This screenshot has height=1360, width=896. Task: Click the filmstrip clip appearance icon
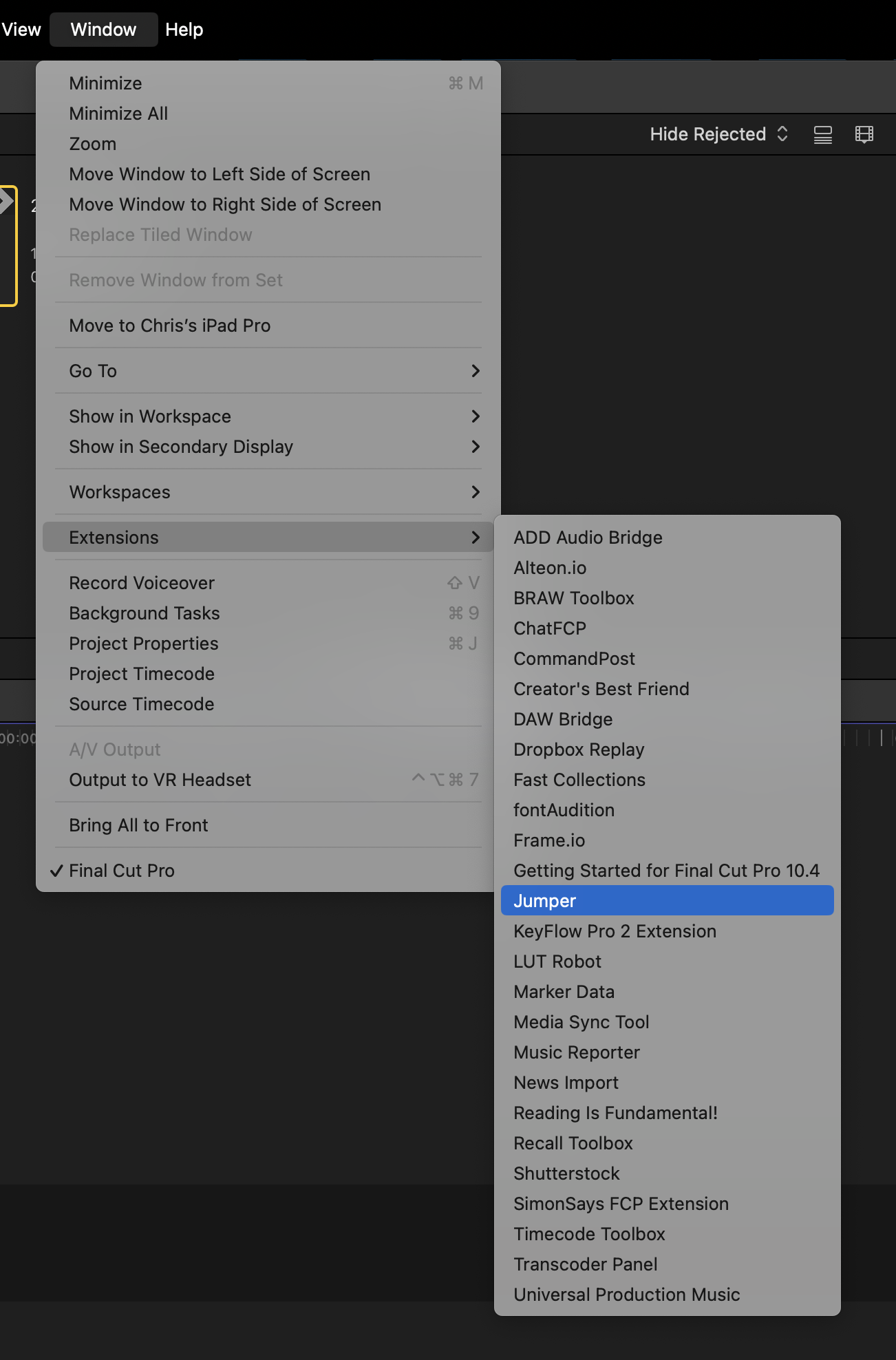tap(864, 134)
